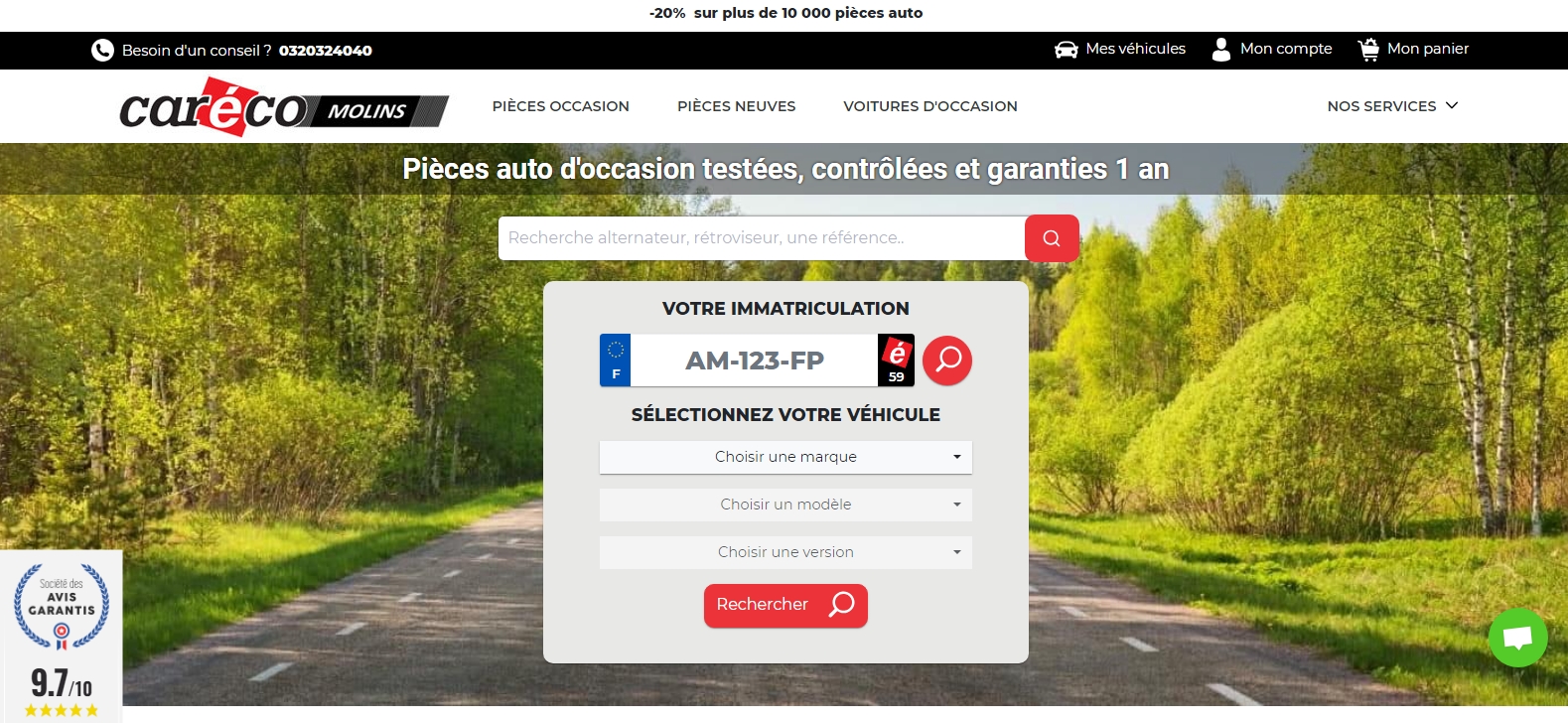Click the Rechercher button
Image resolution: width=1568 pixels, height=723 pixels.
785,605
